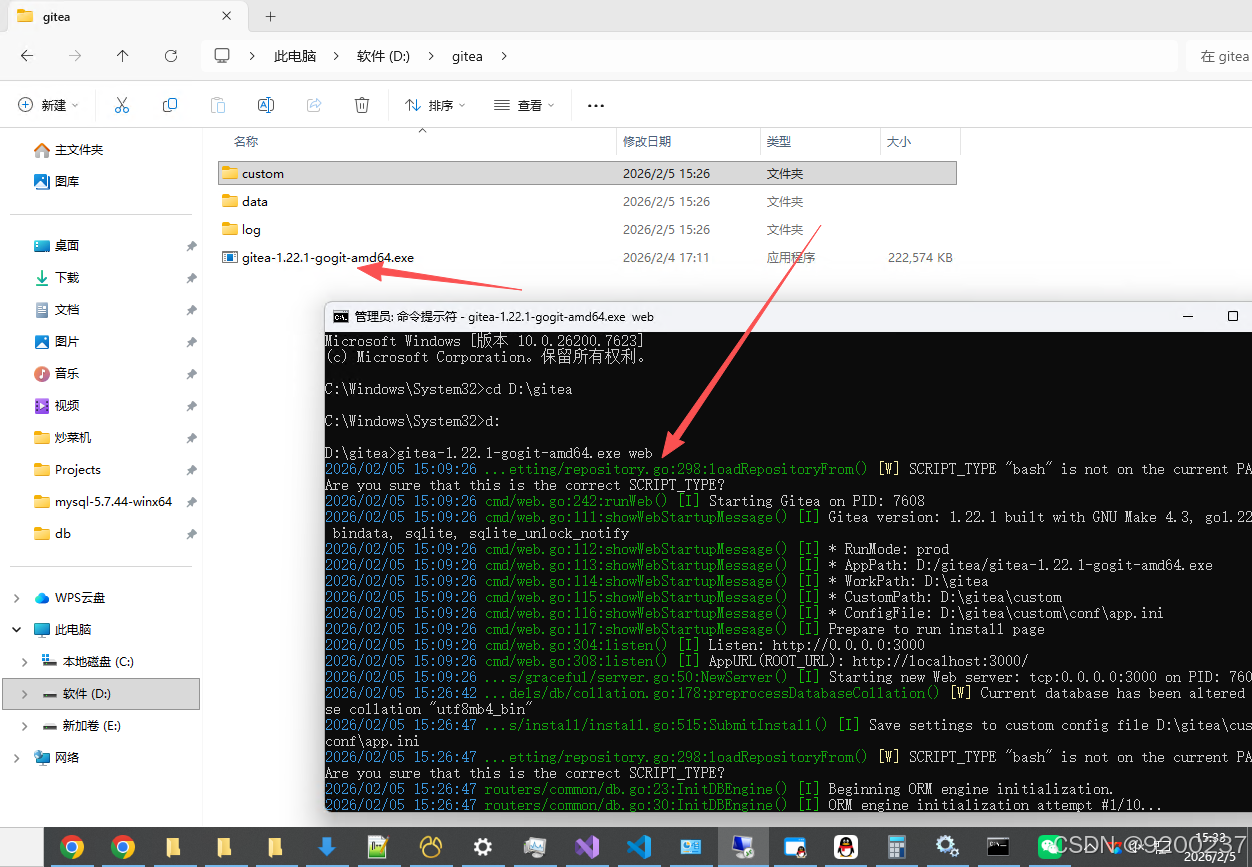
Task: Delete the selected item with trash icon
Action: click(x=362, y=105)
